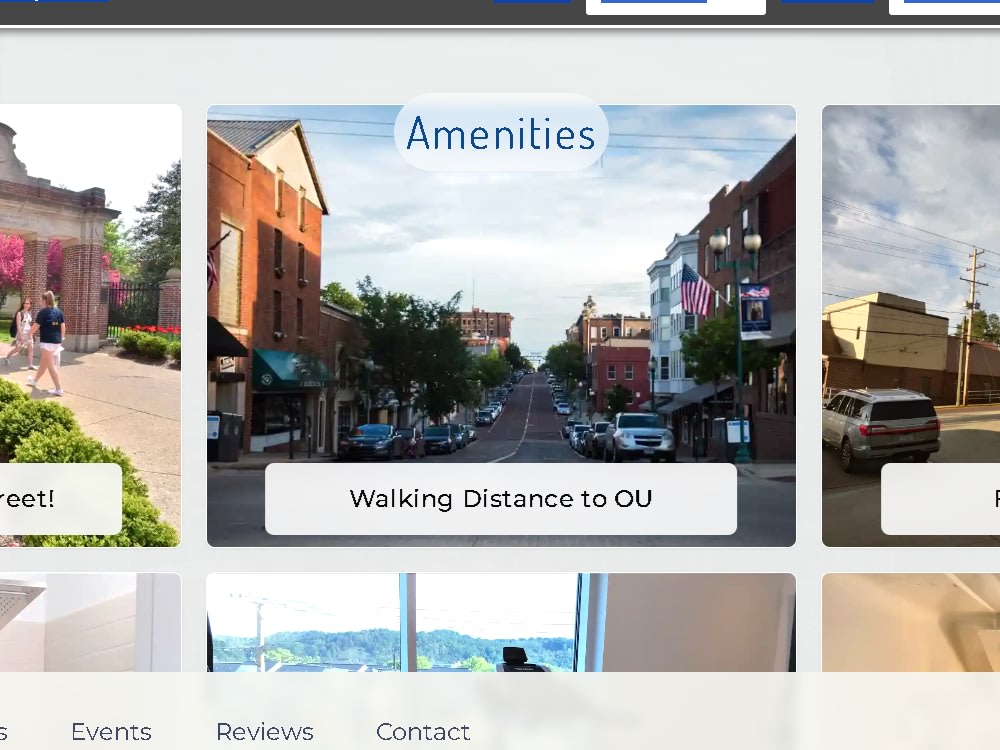The width and height of the screenshot is (1000, 750).
Task: Open the white bathroom shower photo card
Action: (x=91, y=622)
